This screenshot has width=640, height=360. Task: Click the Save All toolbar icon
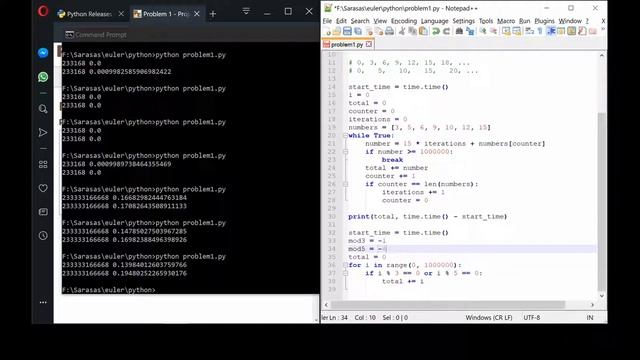(358, 31)
